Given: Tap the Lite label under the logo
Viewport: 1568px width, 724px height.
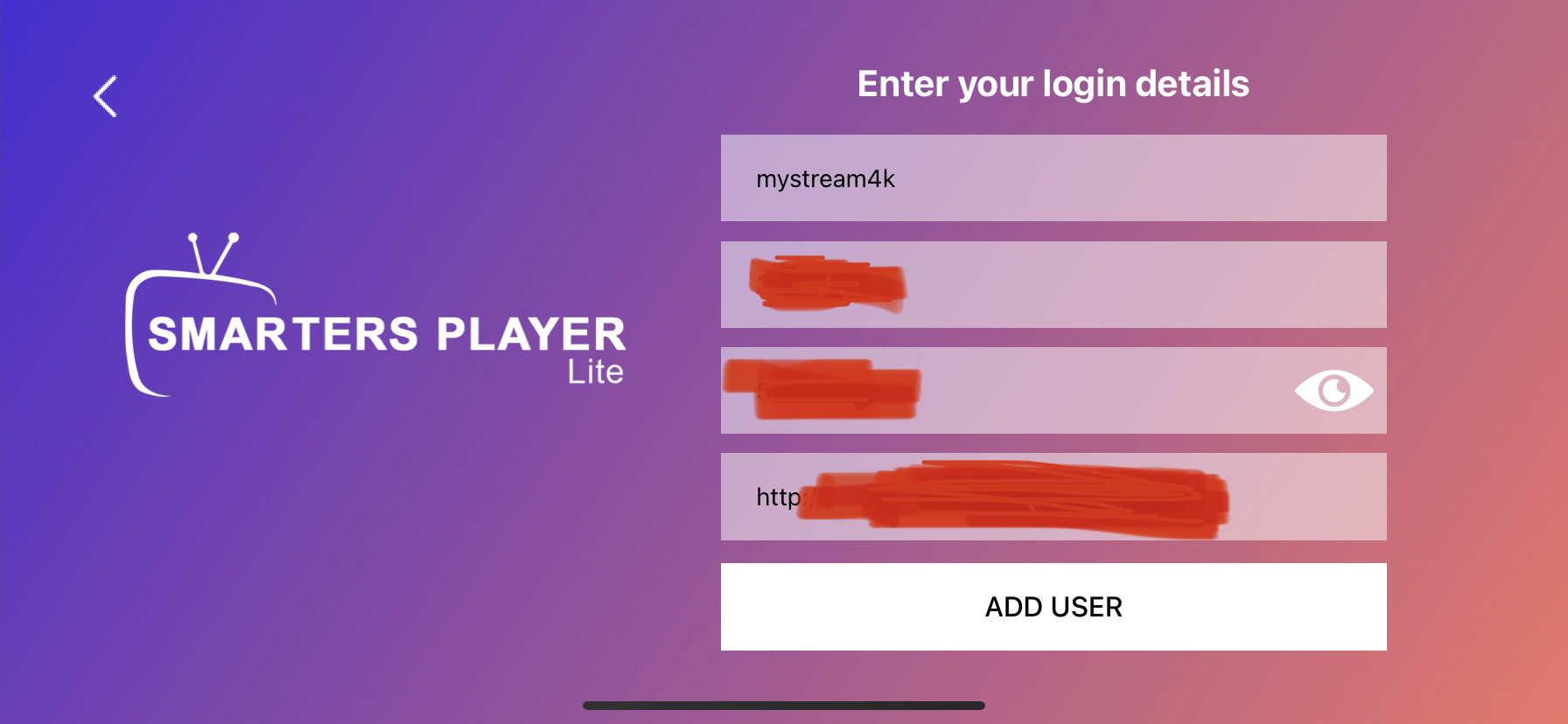Looking at the screenshot, I should click(595, 372).
